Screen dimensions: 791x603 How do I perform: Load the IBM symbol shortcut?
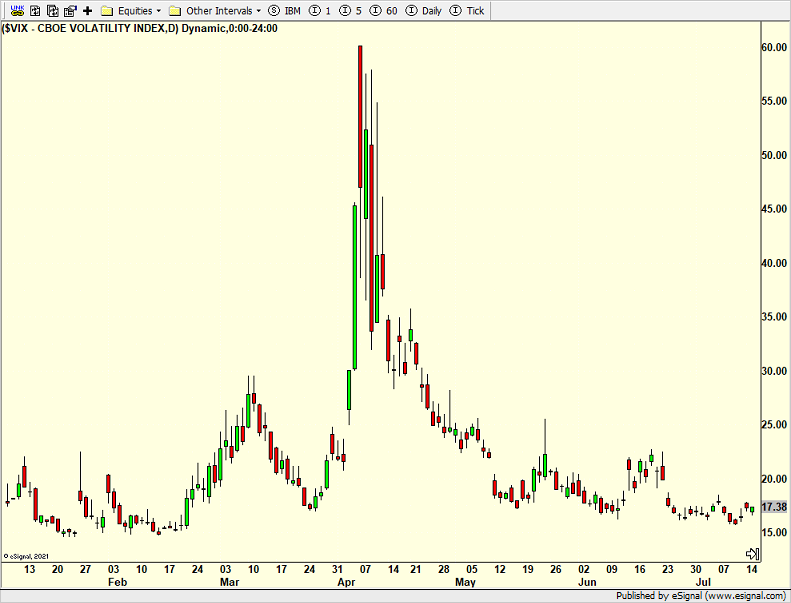coord(285,11)
